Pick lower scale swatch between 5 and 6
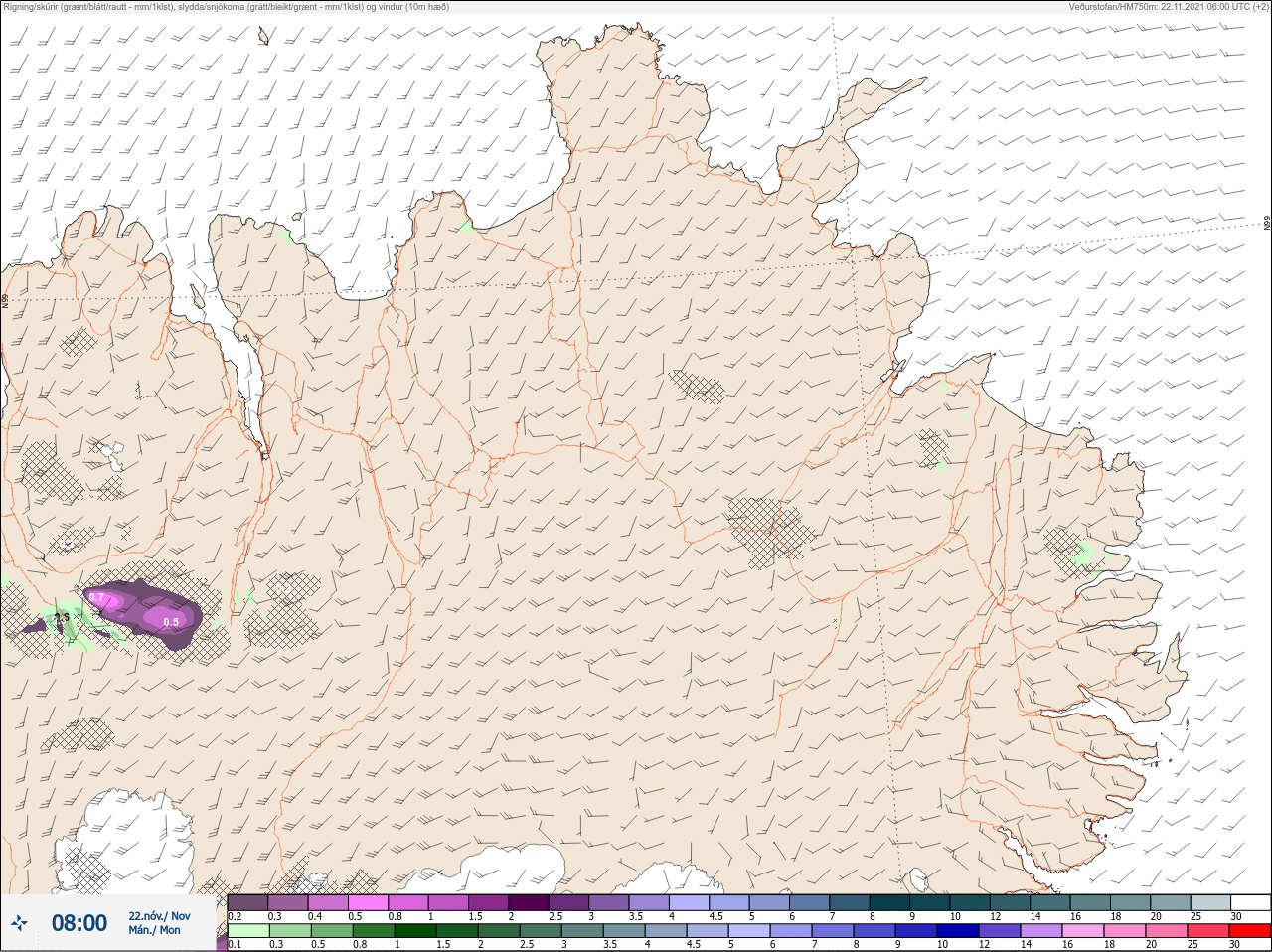1272x952 pixels. [x=749, y=930]
